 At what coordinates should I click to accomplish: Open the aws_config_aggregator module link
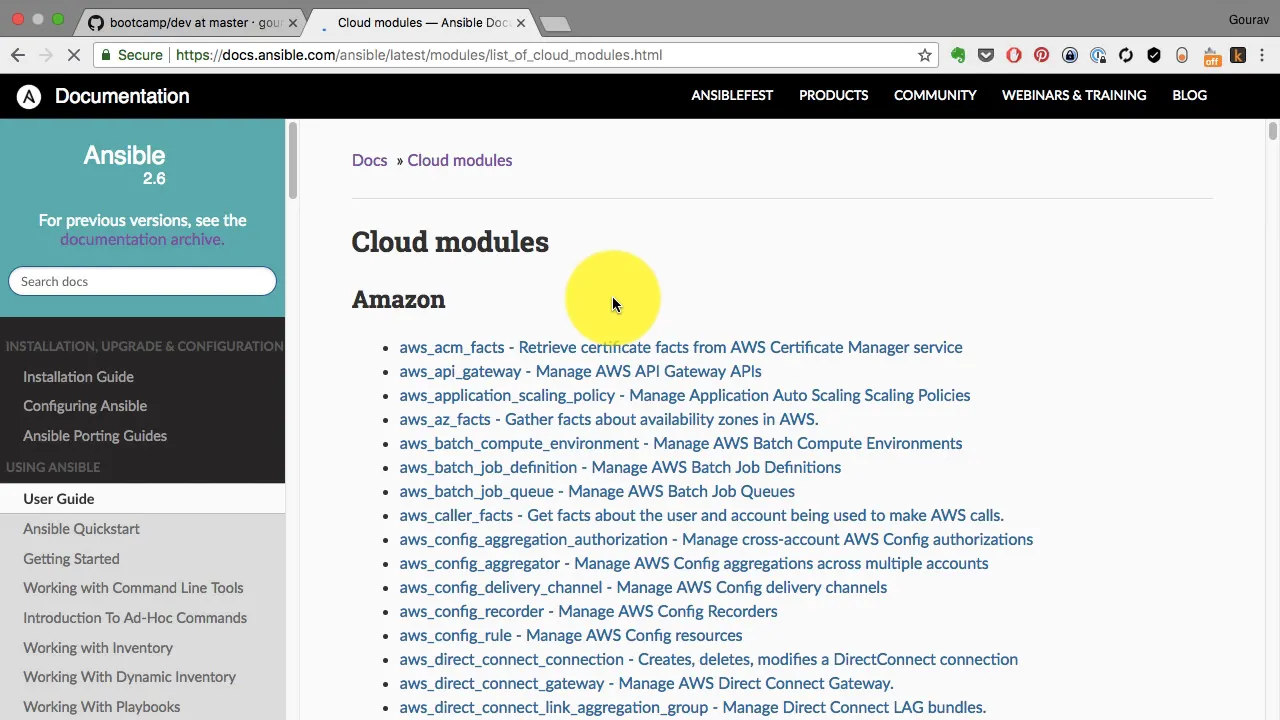tap(694, 563)
